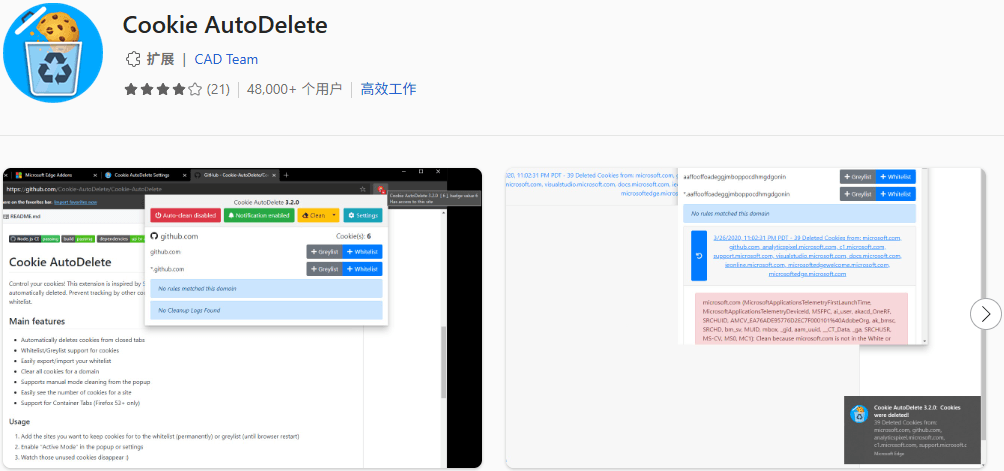Click the blue restore arrow icon
The width and height of the screenshot is (1004, 471).
699,255
